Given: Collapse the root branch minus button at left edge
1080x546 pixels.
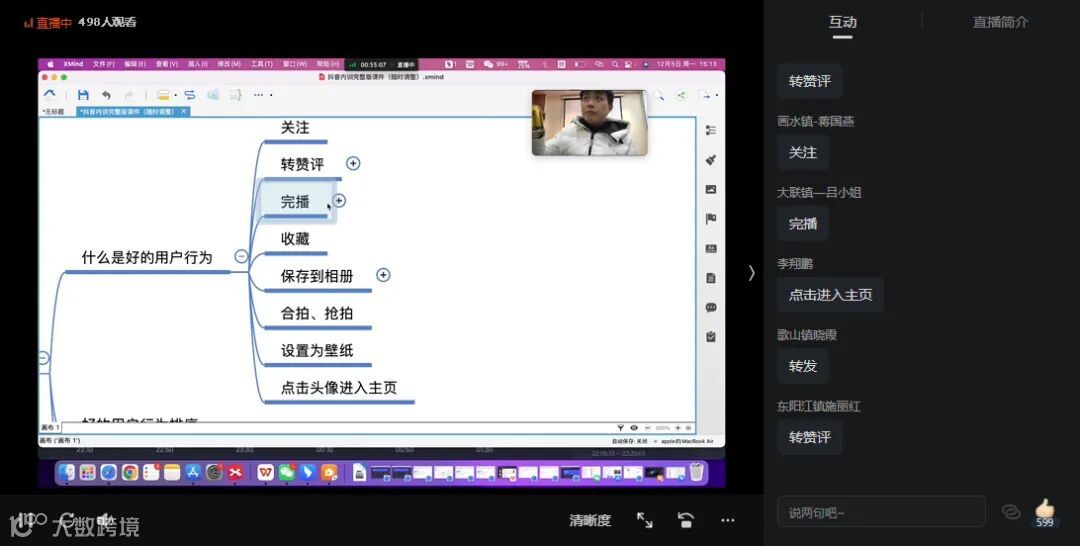Looking at the screenshot, I should pos(43,358).
